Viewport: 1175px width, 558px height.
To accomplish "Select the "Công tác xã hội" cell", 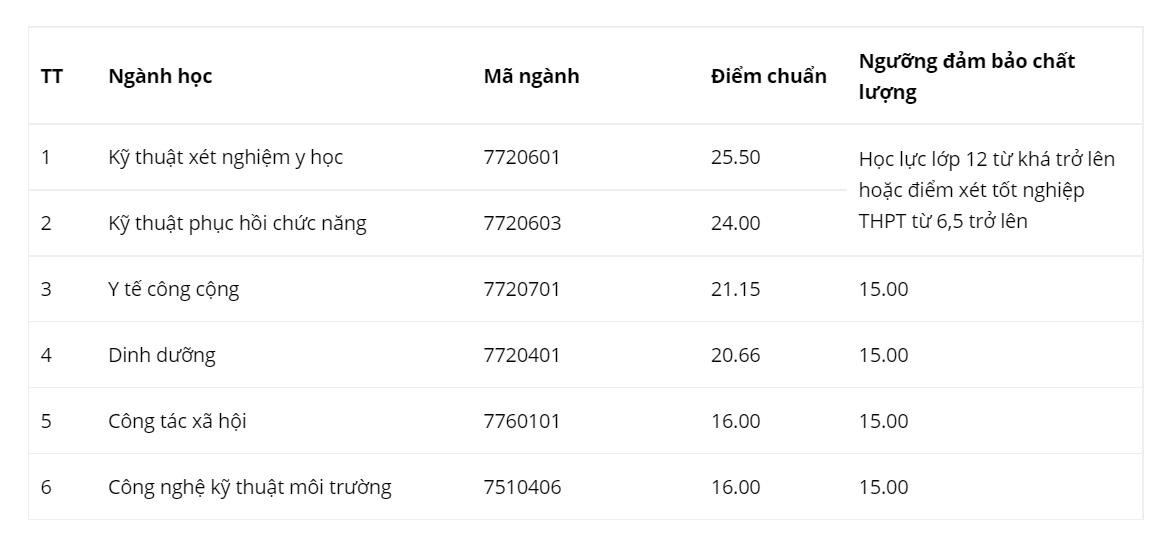I will 177,421.
